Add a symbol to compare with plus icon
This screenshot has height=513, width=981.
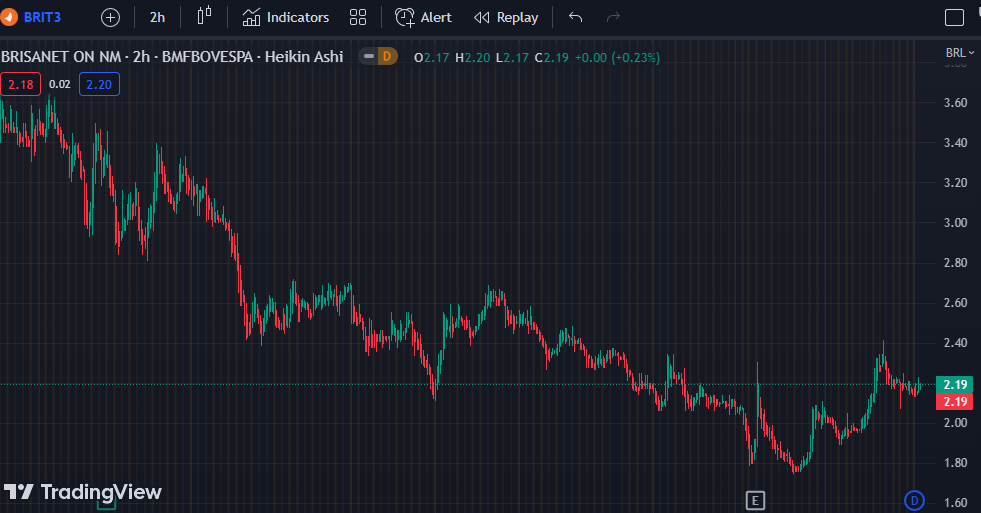[x=110, y=17]
